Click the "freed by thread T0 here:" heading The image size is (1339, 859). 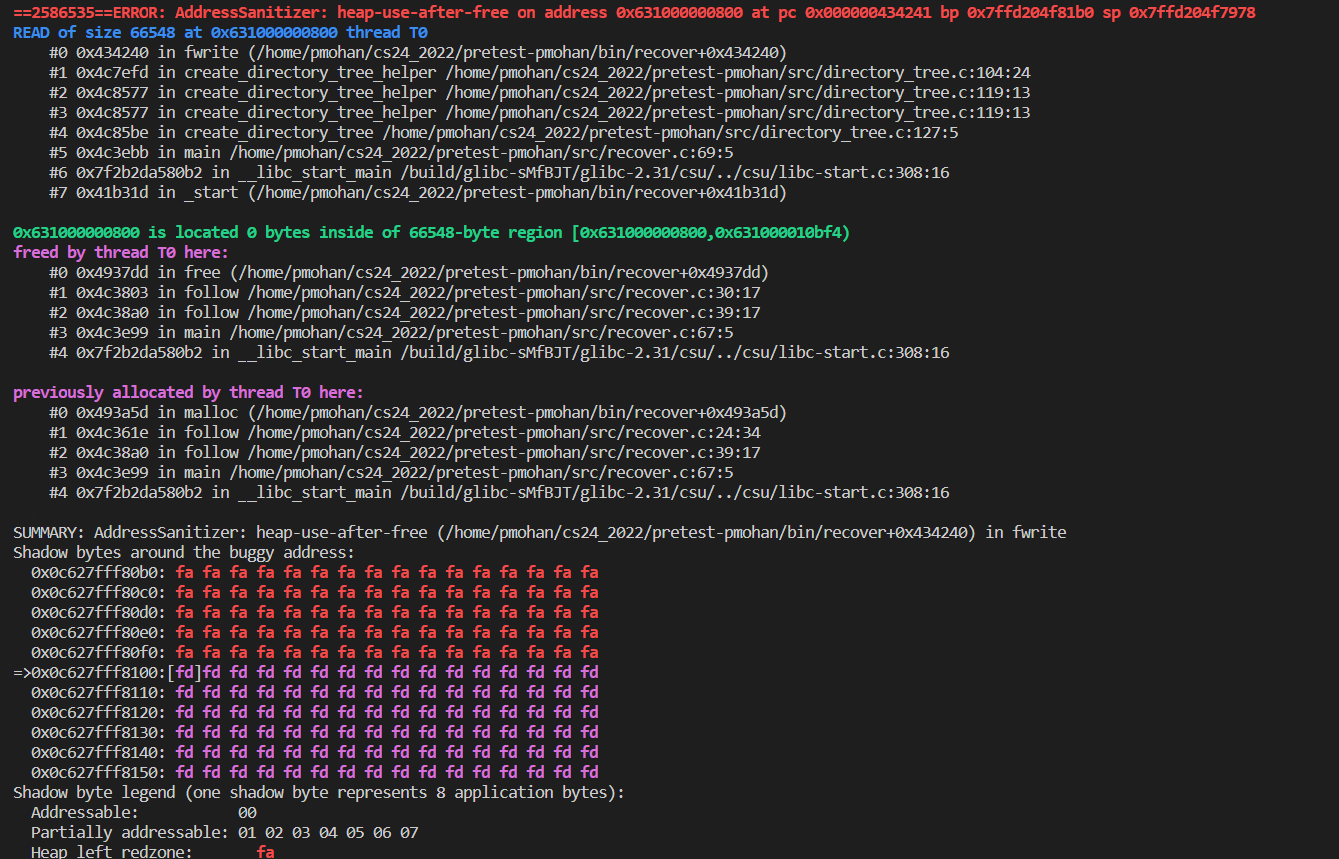pos(121,252)
